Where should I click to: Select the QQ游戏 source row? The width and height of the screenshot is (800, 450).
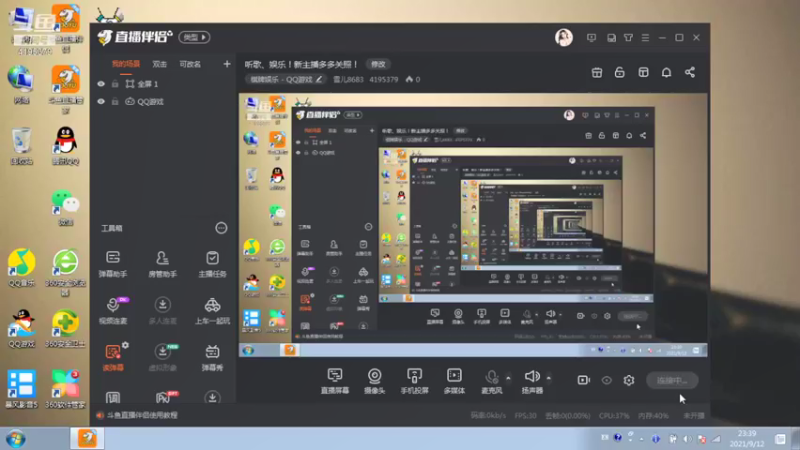tap(163, 102)
